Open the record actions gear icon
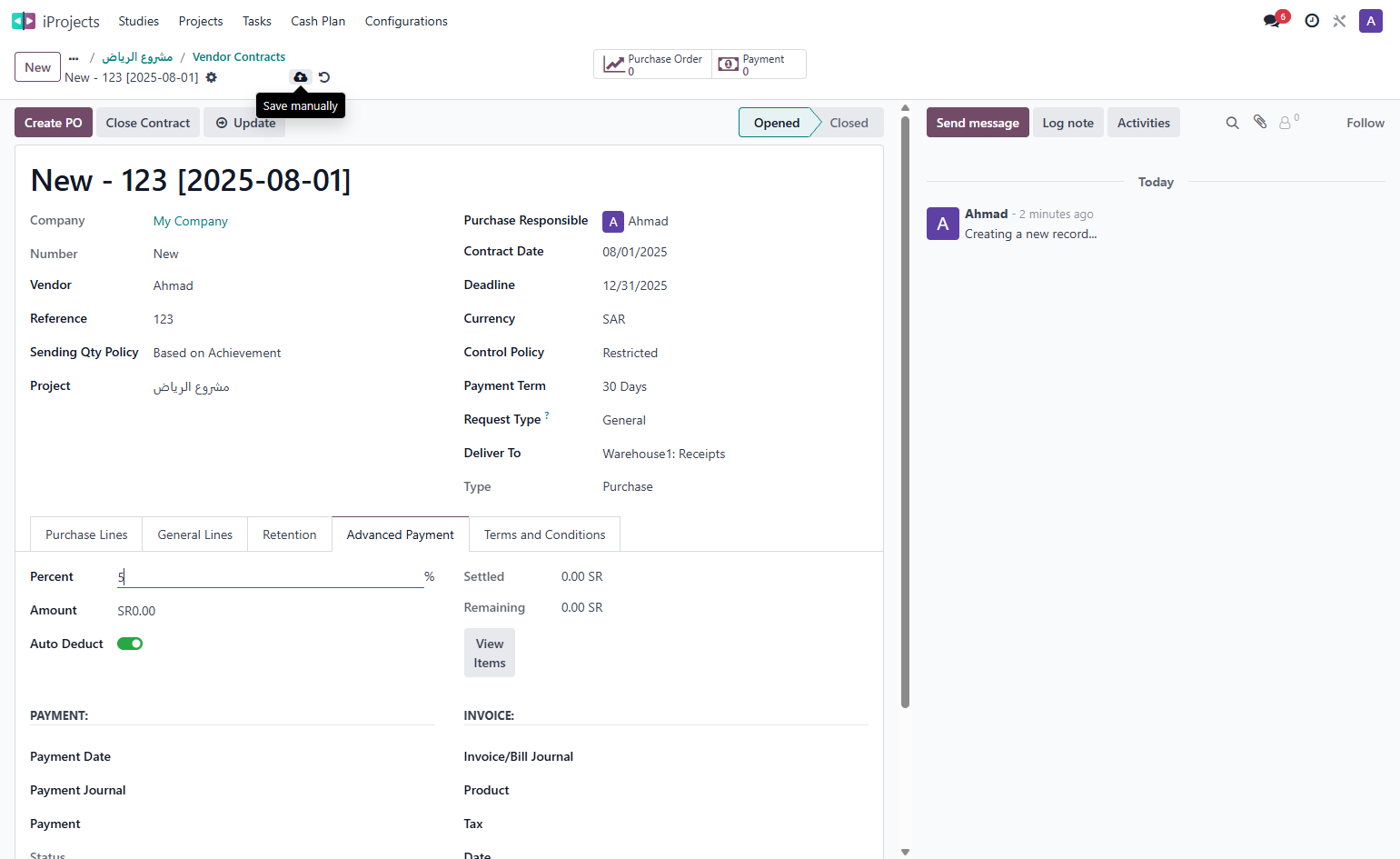Viewport: 1400px width, 859px height. click(212, 77)
